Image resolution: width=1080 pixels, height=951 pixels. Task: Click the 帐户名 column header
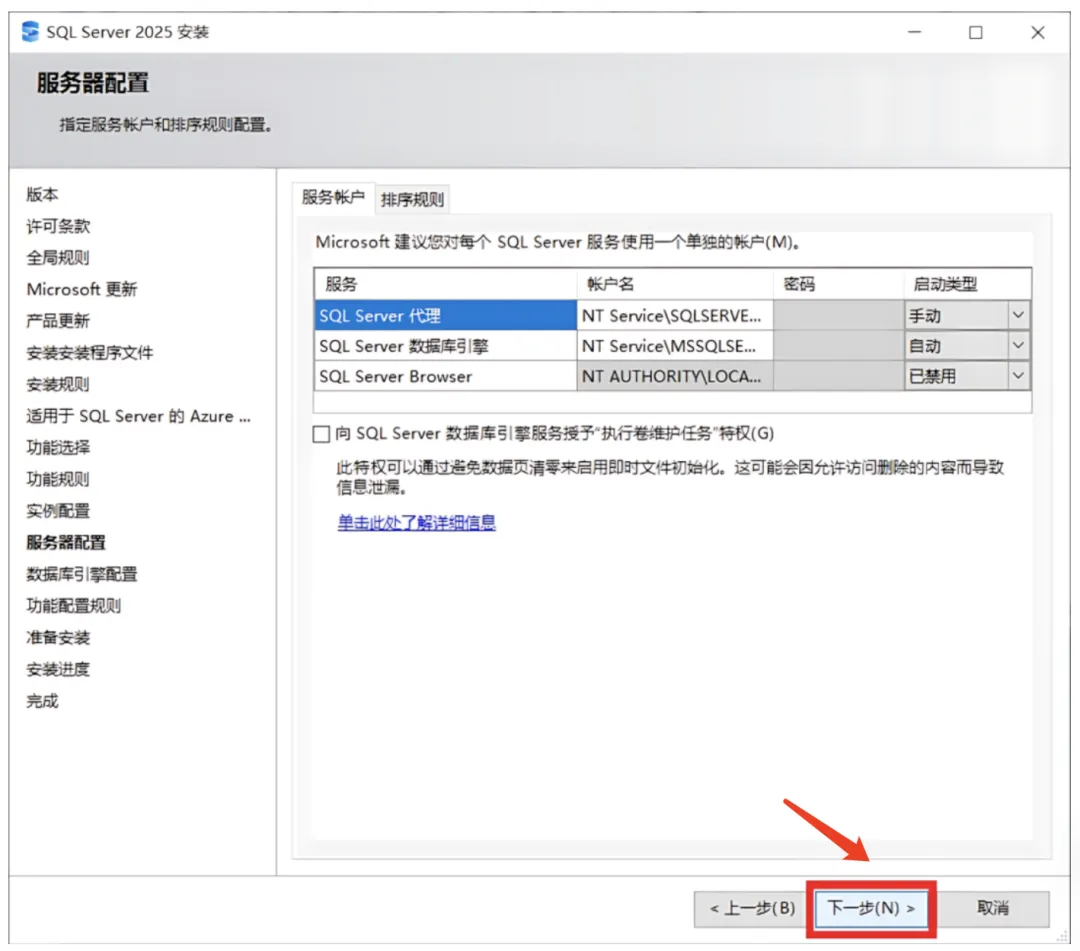[675, 284]
